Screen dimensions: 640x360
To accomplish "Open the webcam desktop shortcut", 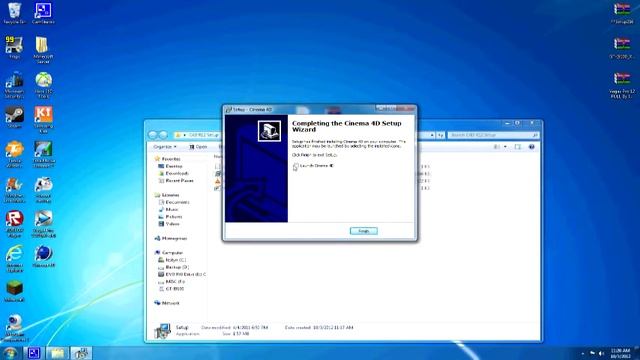I will 14,328.
